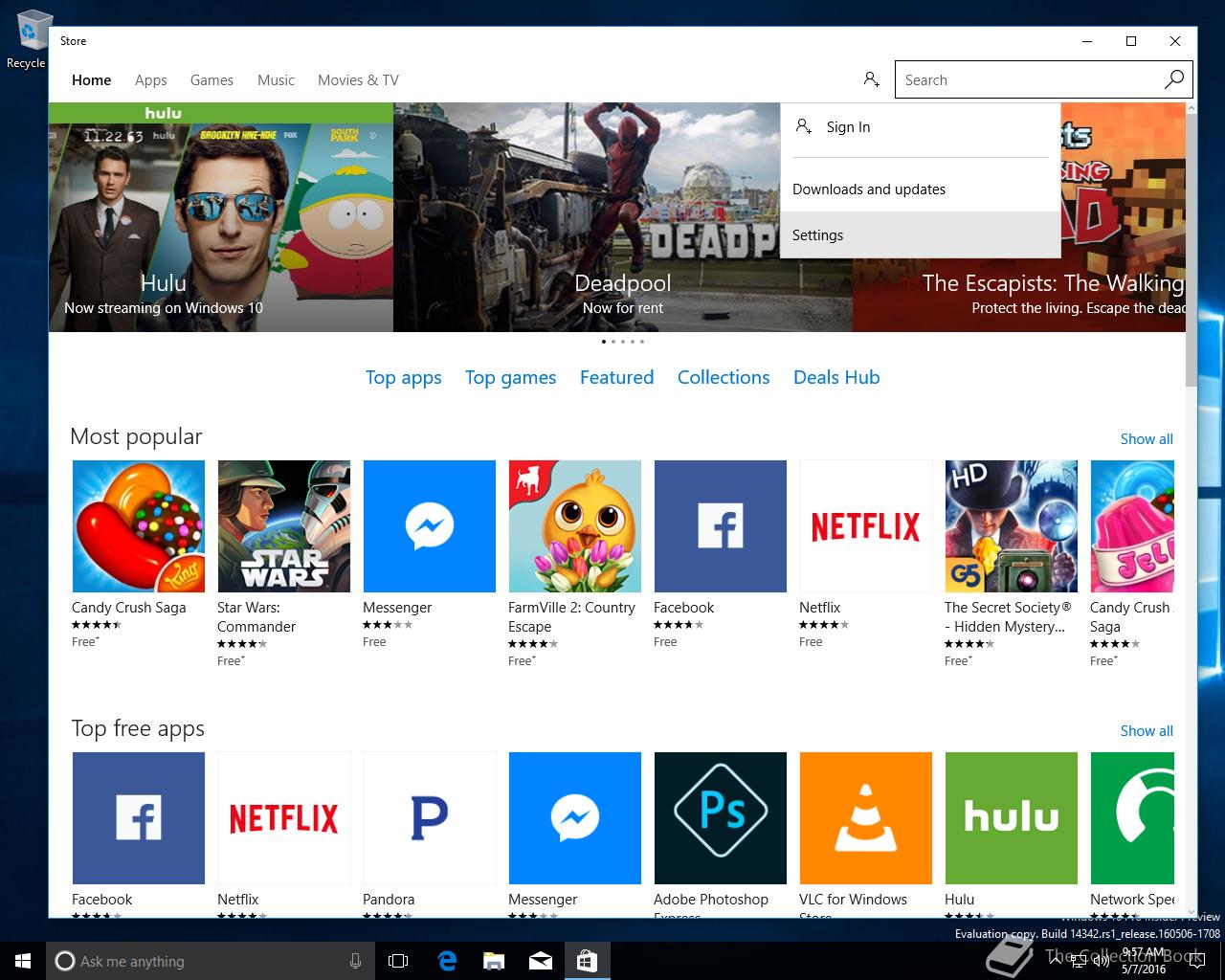The width and height of the screenshot is (1225, 980).
Task: Open Mail app from taskbar
Action: tap(540, 961)
